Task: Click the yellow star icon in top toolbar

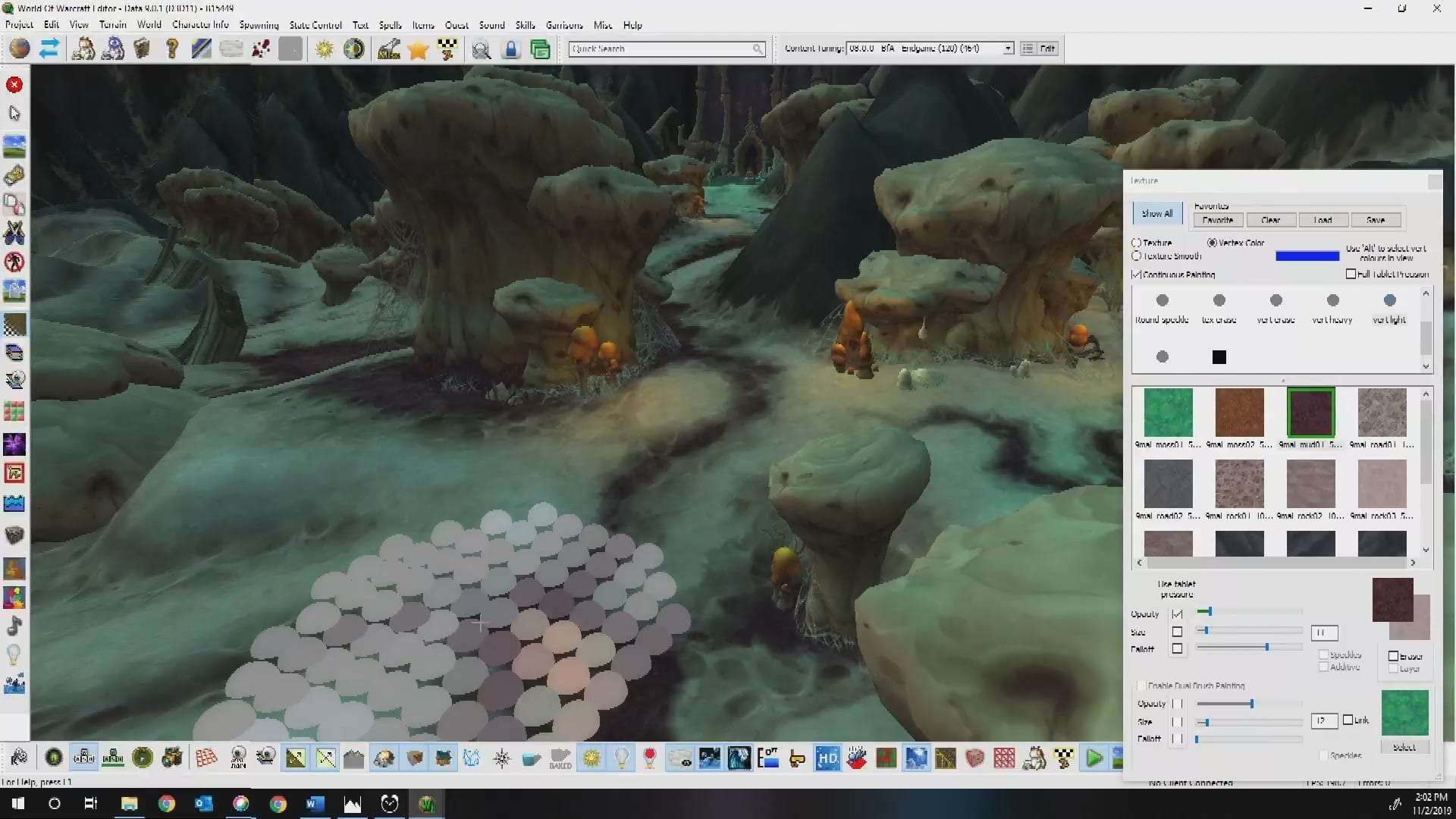Action: [418, 50]
